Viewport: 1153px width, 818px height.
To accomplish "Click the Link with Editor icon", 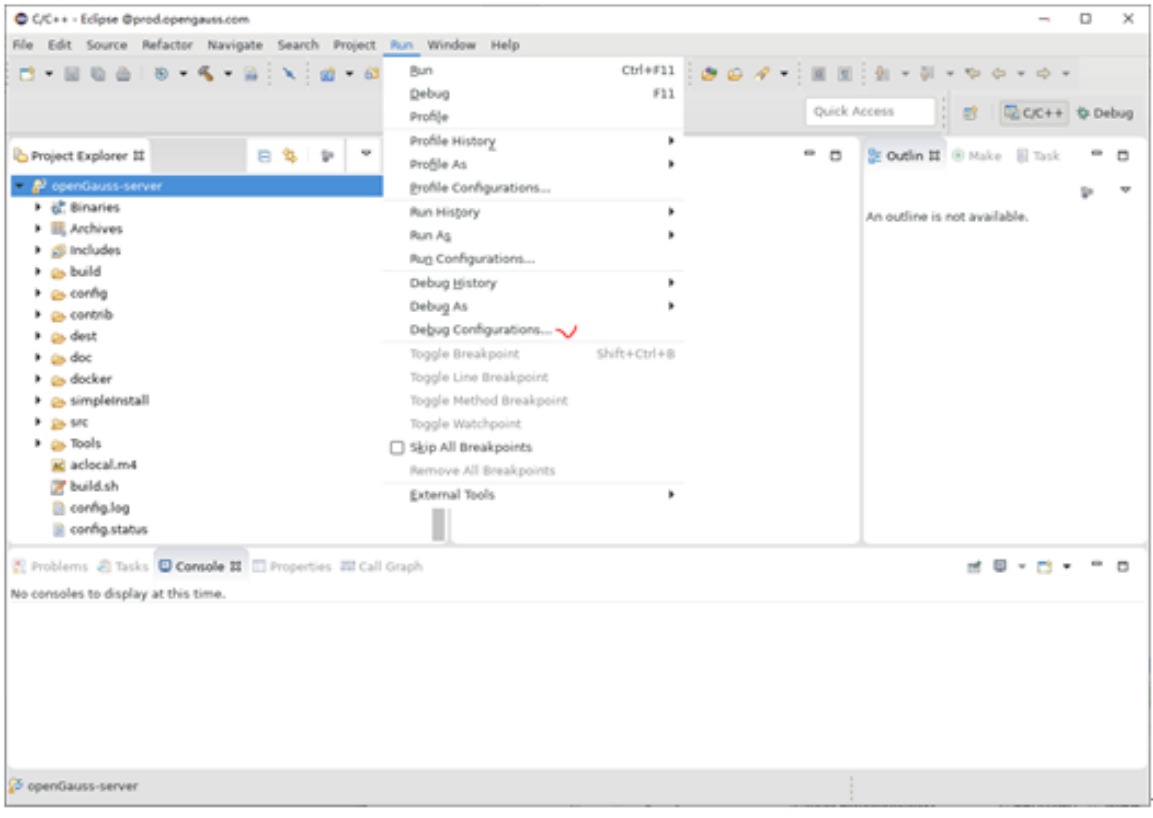I will click(290, 156).
